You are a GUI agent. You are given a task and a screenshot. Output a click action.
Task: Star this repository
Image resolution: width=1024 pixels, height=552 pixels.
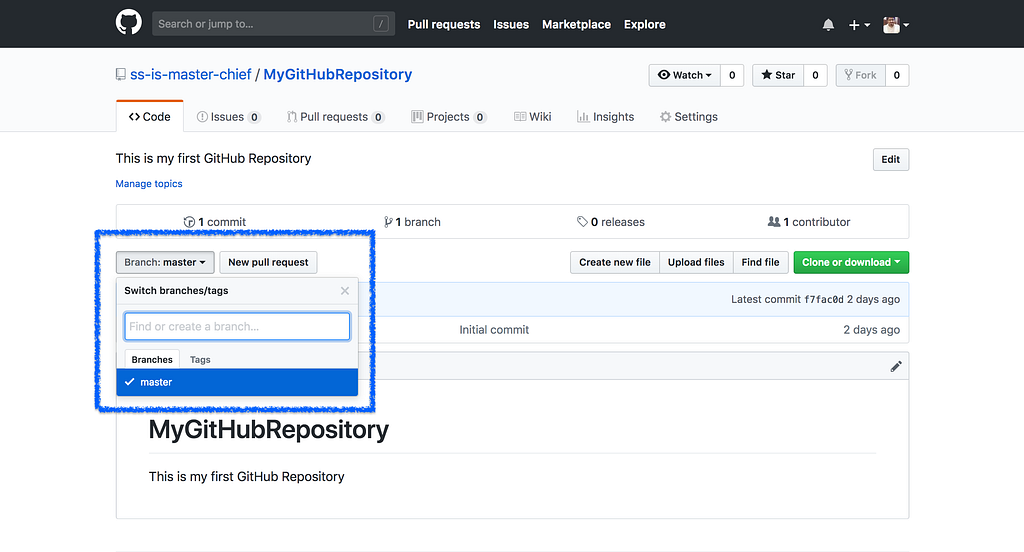coord(778,75)
